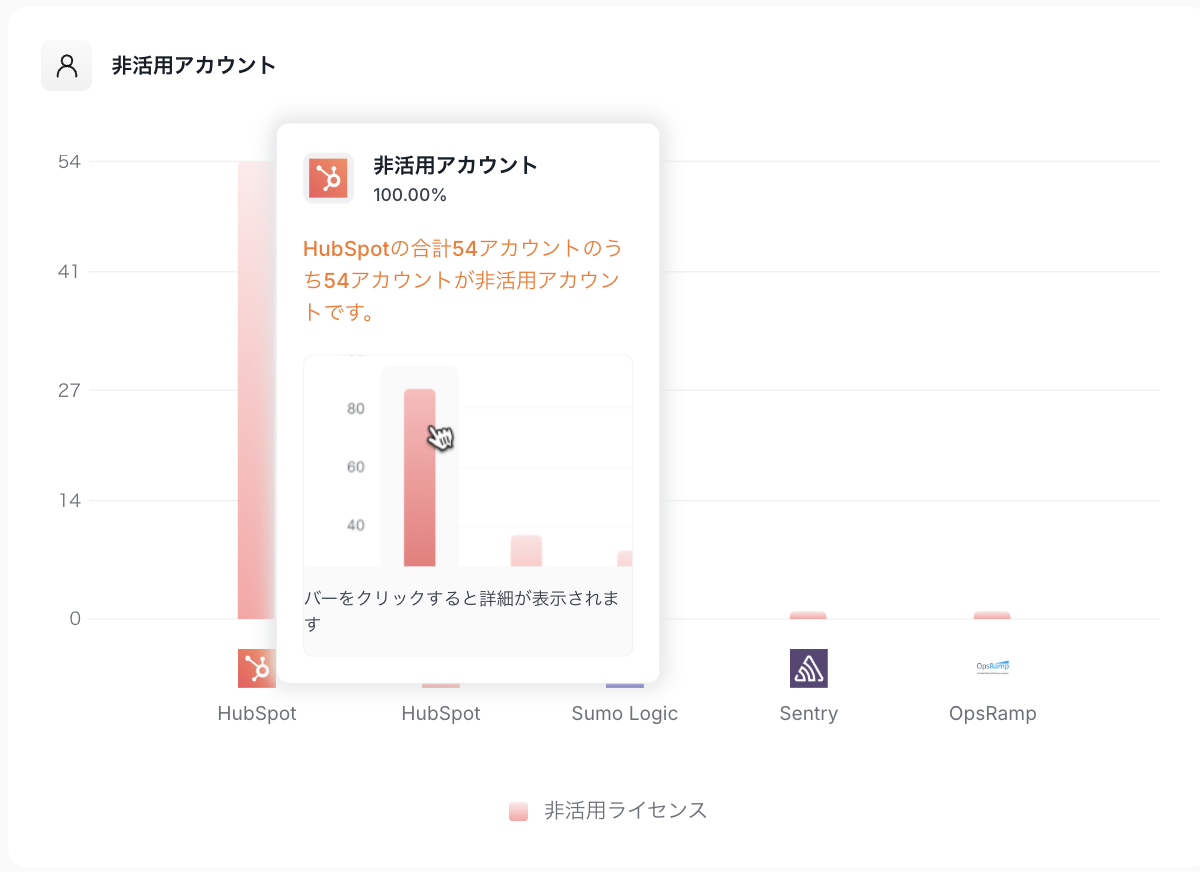Click the orange HubSpot summary text in tooltip
This screenshot has height=872, width=1200.
click(x=462, y=280)
